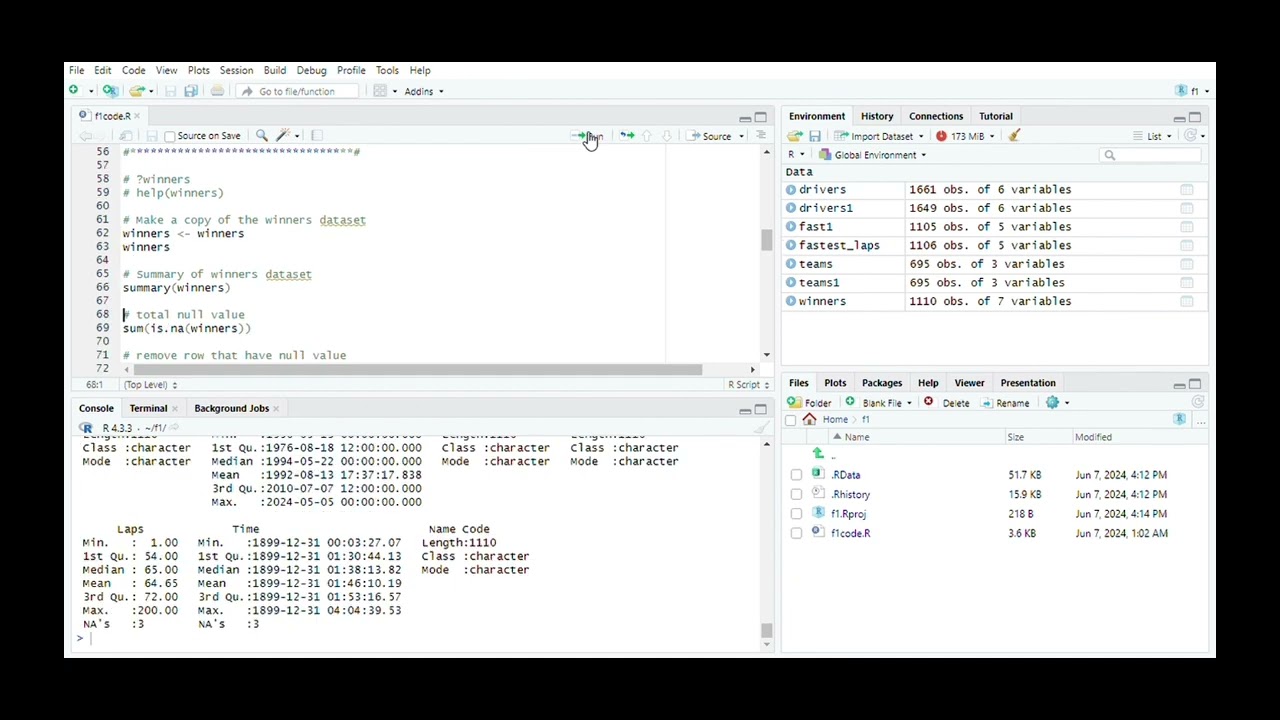The height and width of the screenshot is (720, 1280).
Task: Click the memory usage 173 MiB indicator
Action: pos(964,136)
